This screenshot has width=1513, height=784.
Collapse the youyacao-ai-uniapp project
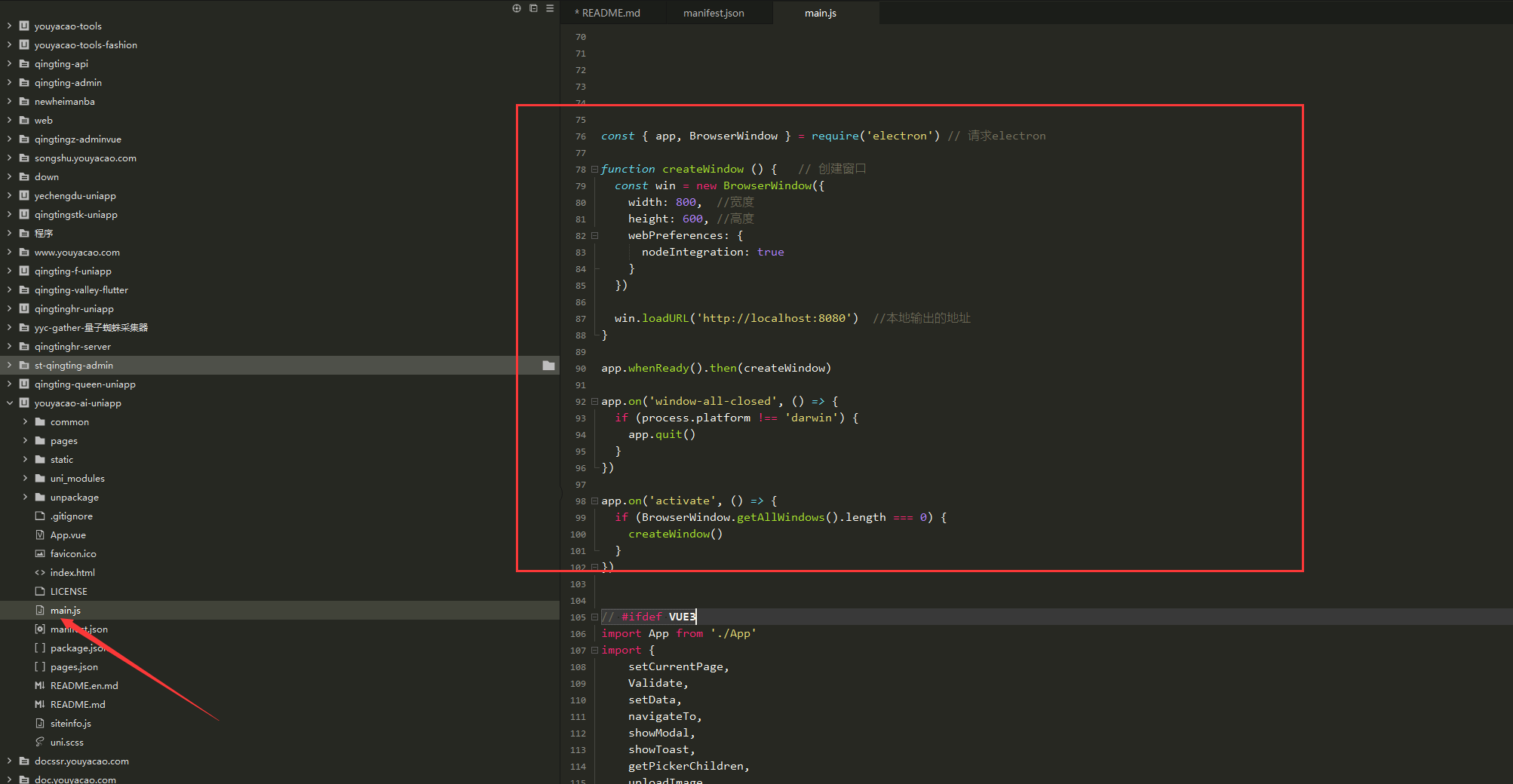(9, 403)
